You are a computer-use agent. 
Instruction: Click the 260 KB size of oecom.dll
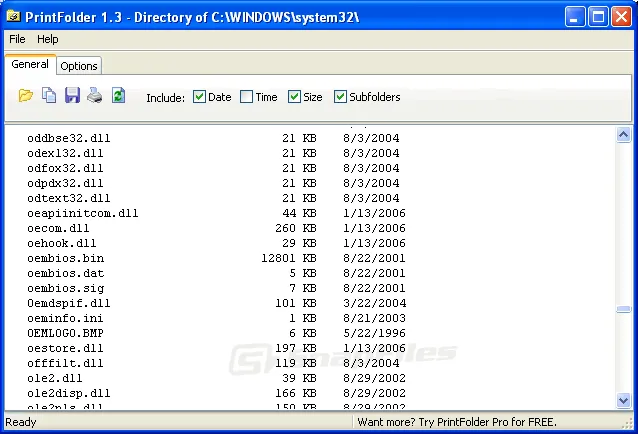(x=296, y=228)
